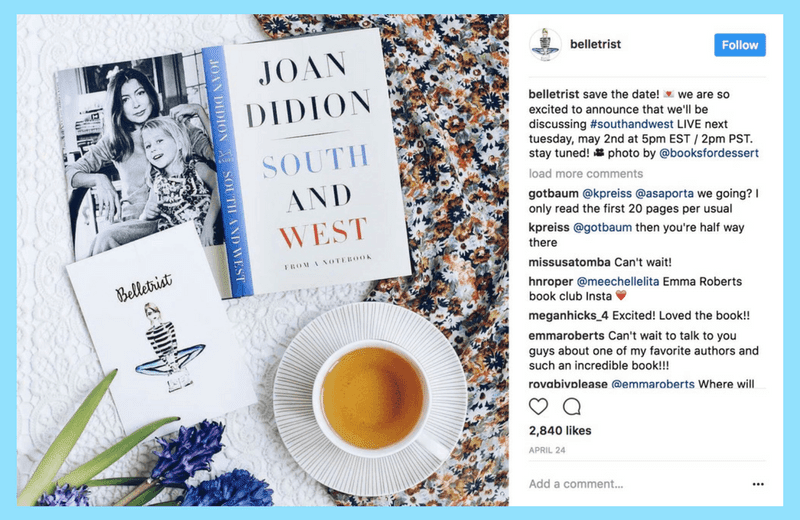Open the belletrist username in header
The width and height of the screenshot is (800, 520).
(x=595, y=44)
